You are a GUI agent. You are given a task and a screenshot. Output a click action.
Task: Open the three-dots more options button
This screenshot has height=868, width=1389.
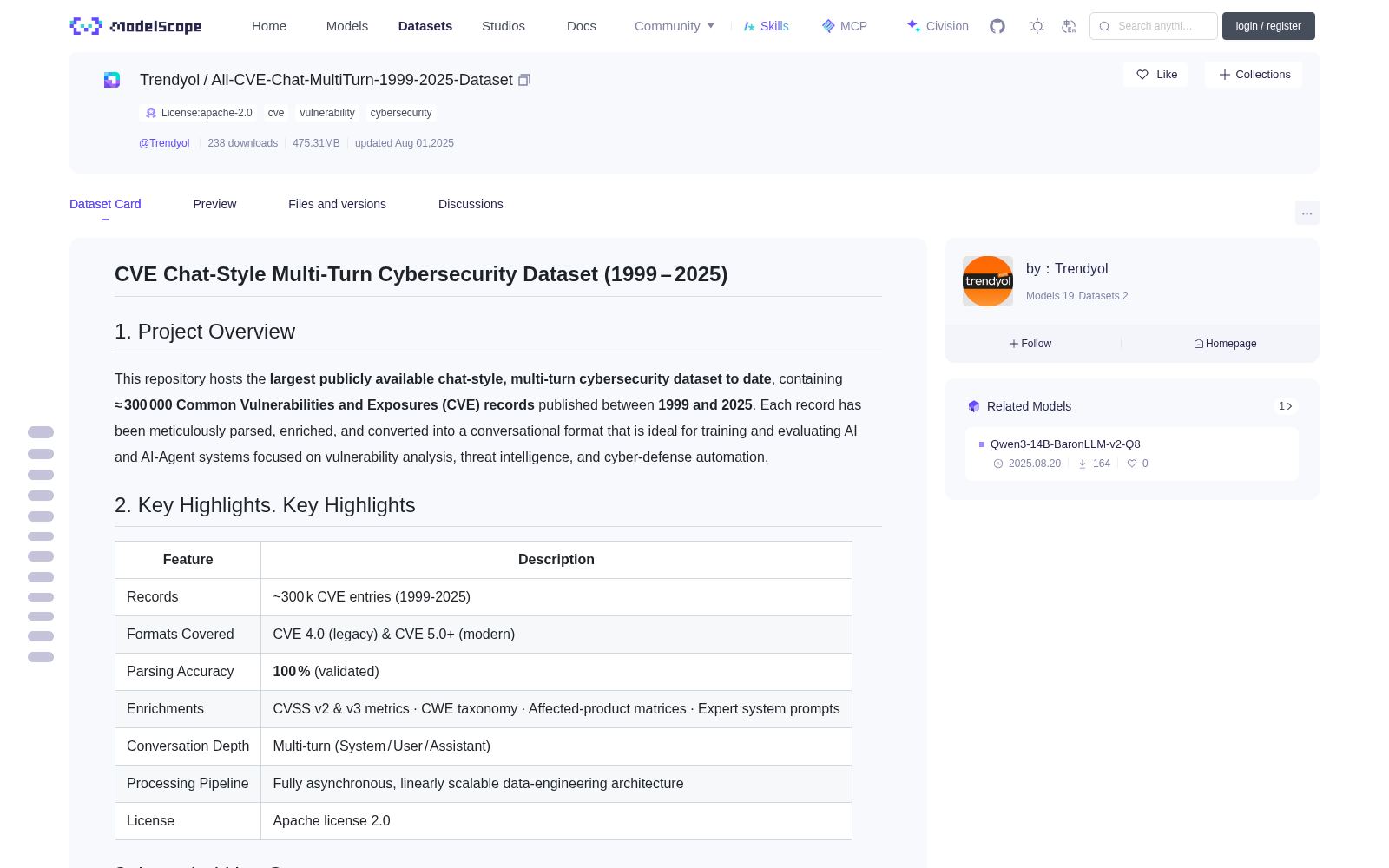[x=1307, y=213]
